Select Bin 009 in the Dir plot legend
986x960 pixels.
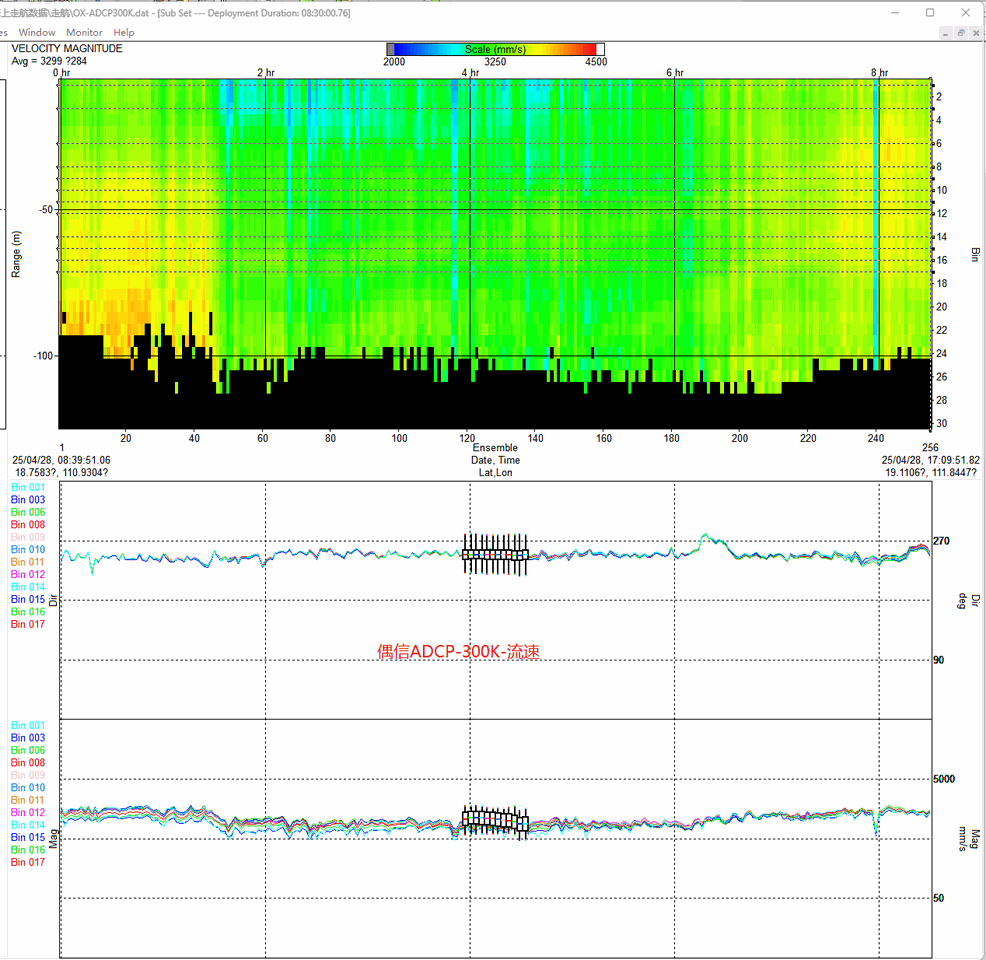tap(28, 537)
